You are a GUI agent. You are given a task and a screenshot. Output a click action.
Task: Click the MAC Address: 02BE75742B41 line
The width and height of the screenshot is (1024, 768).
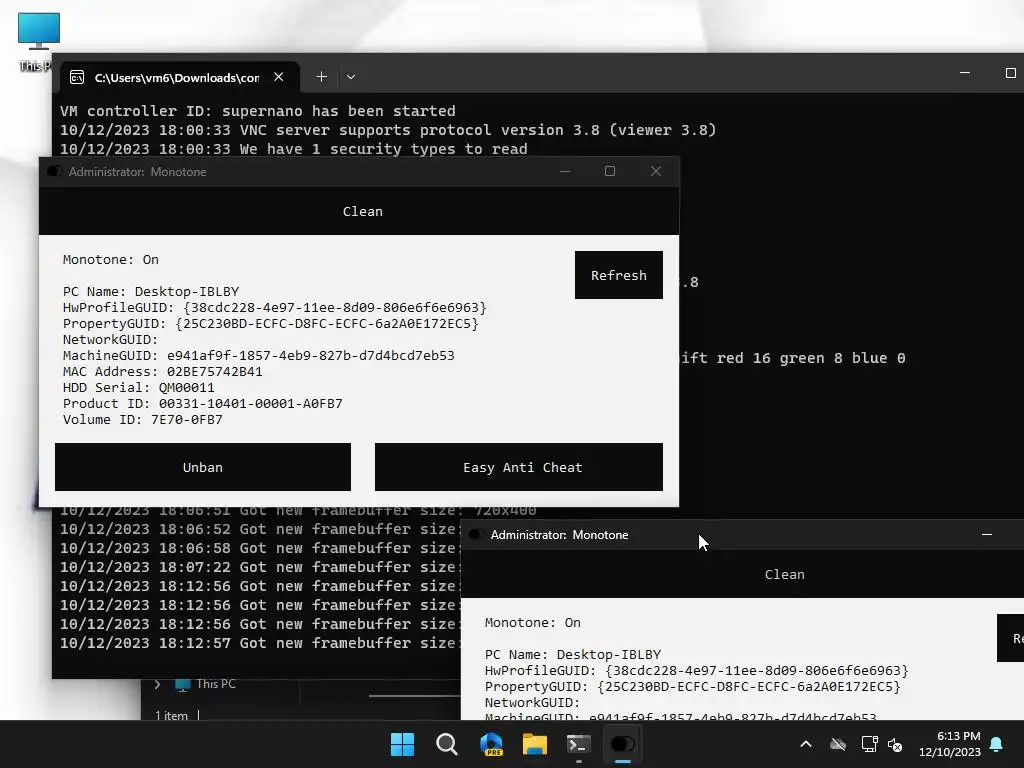click(163, 372)
